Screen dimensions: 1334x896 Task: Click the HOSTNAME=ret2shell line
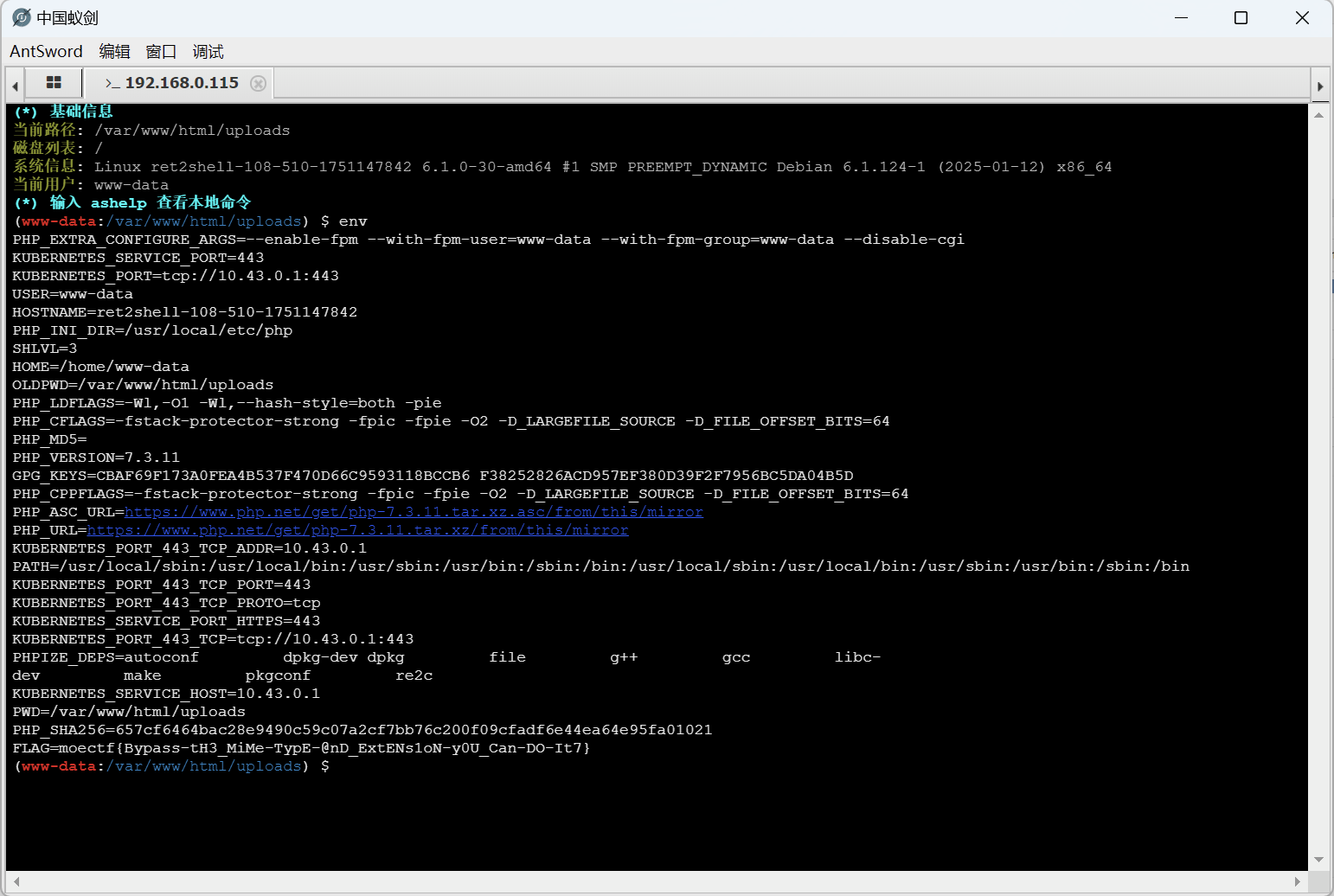[185, 312]
